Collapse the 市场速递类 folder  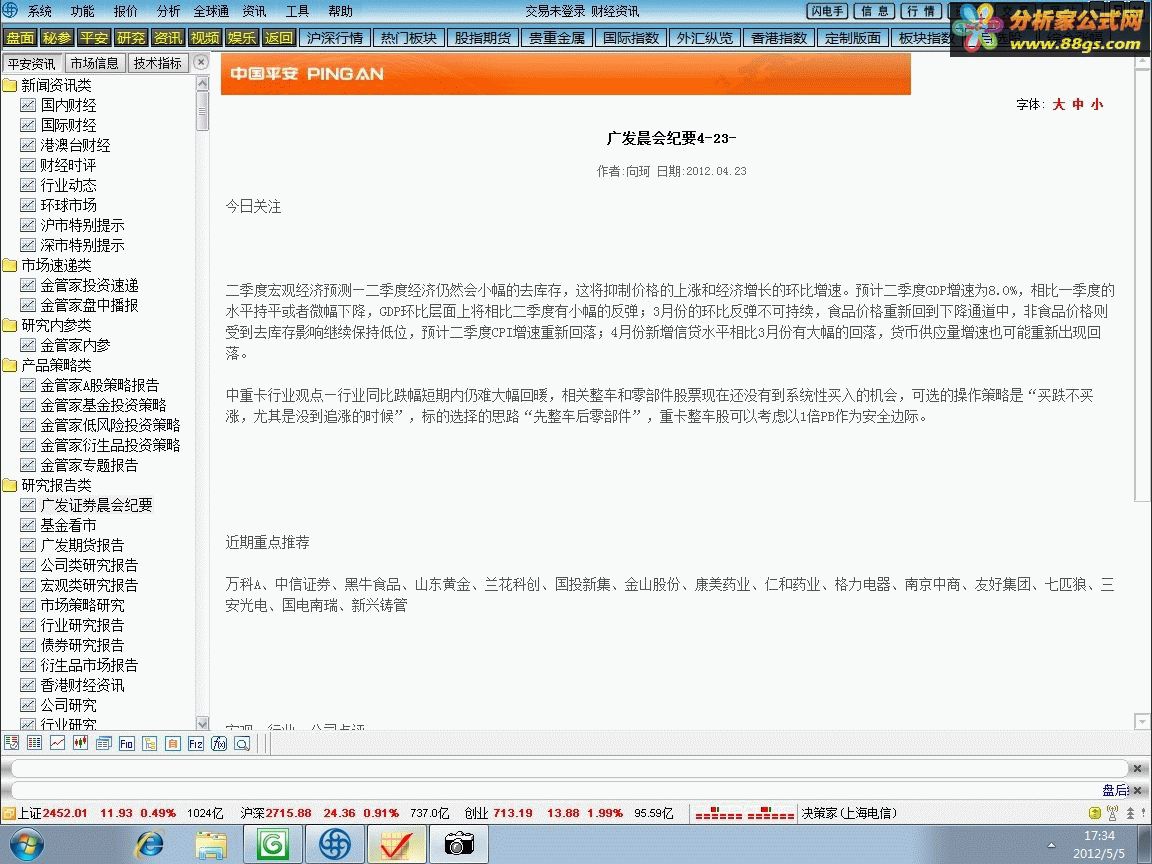pos(10,265)
